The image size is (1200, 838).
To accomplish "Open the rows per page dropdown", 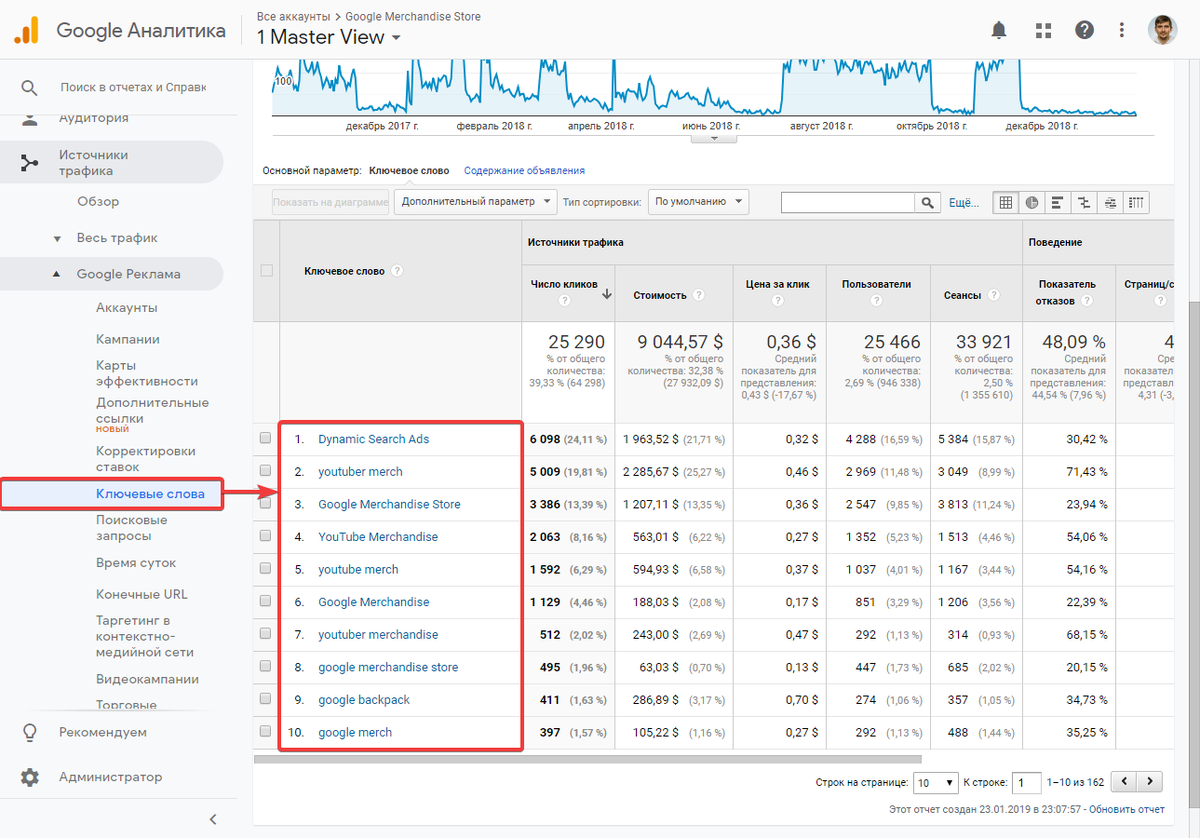I will pos(936,782).
